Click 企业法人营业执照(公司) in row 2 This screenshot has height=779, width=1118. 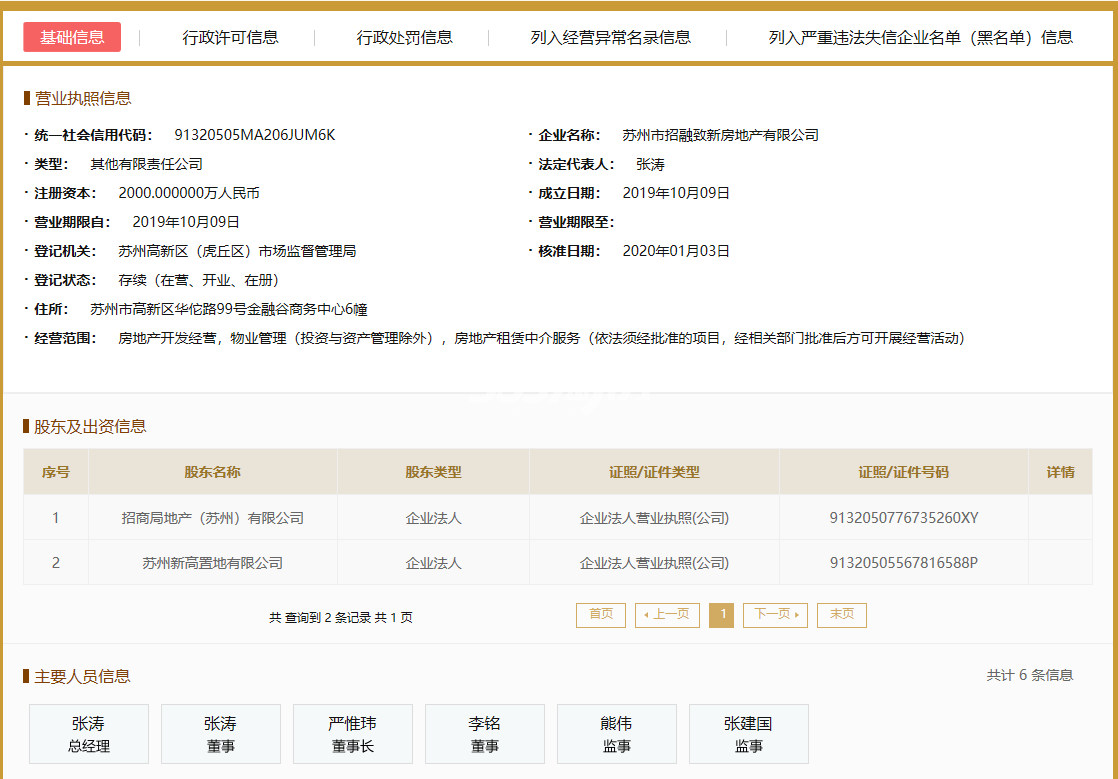click(x=654, y=563)
